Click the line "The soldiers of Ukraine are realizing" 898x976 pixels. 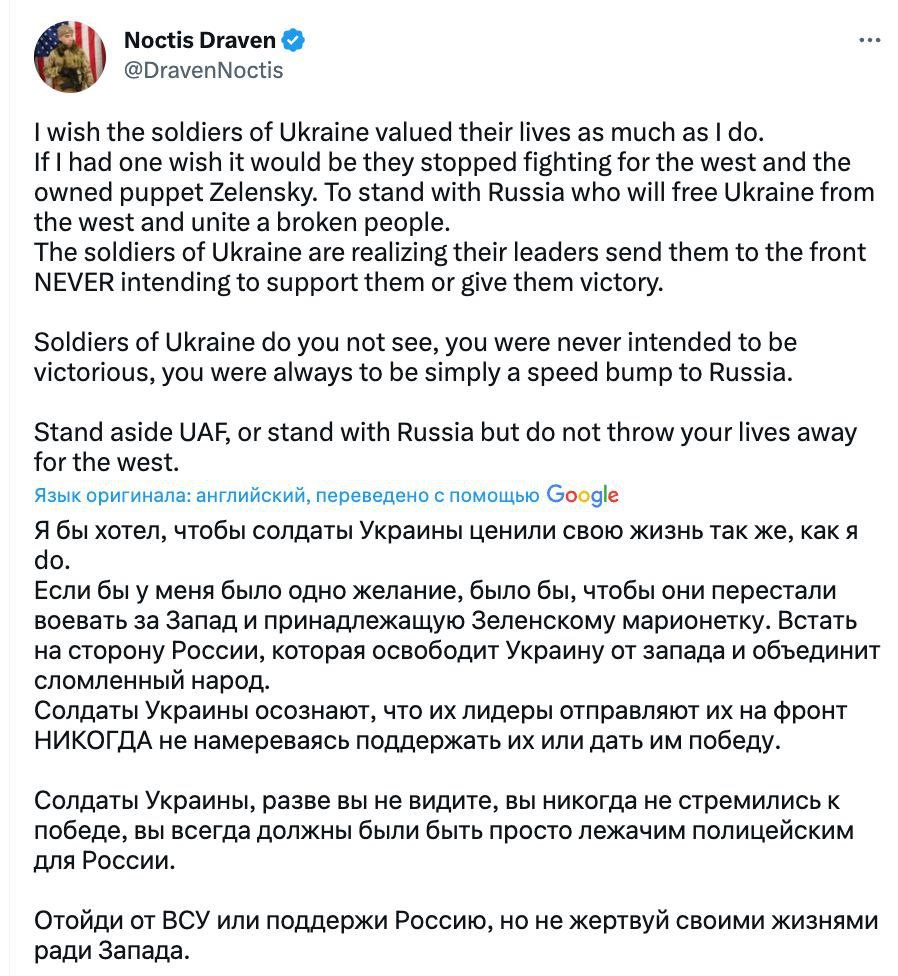pos(450,253)
